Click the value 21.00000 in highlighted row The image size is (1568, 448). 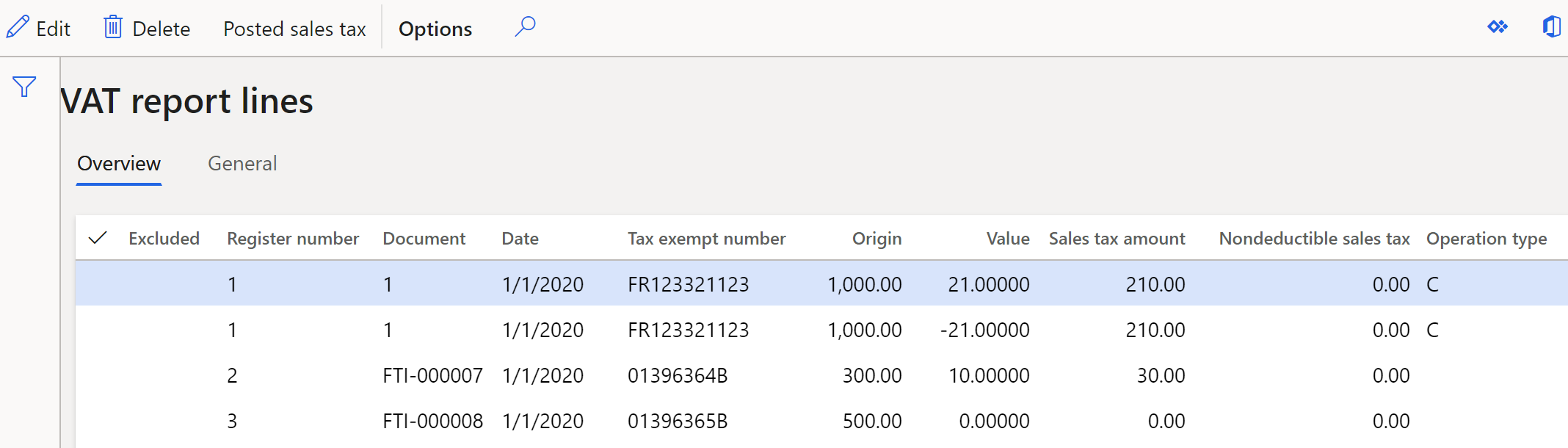click(x=988, y=284)
